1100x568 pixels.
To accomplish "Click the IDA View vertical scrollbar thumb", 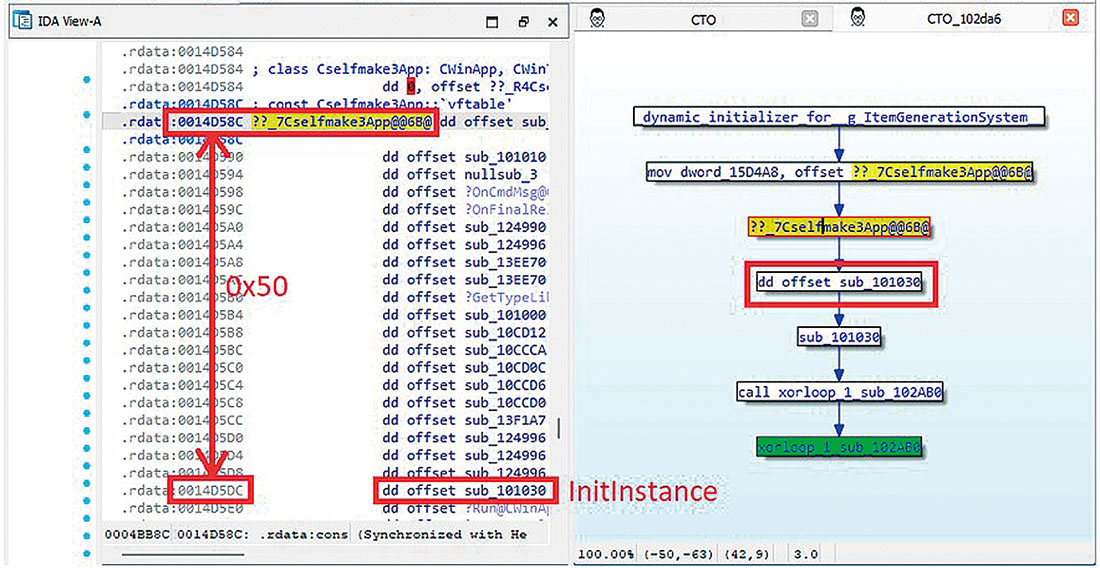I will pos(559,428).
